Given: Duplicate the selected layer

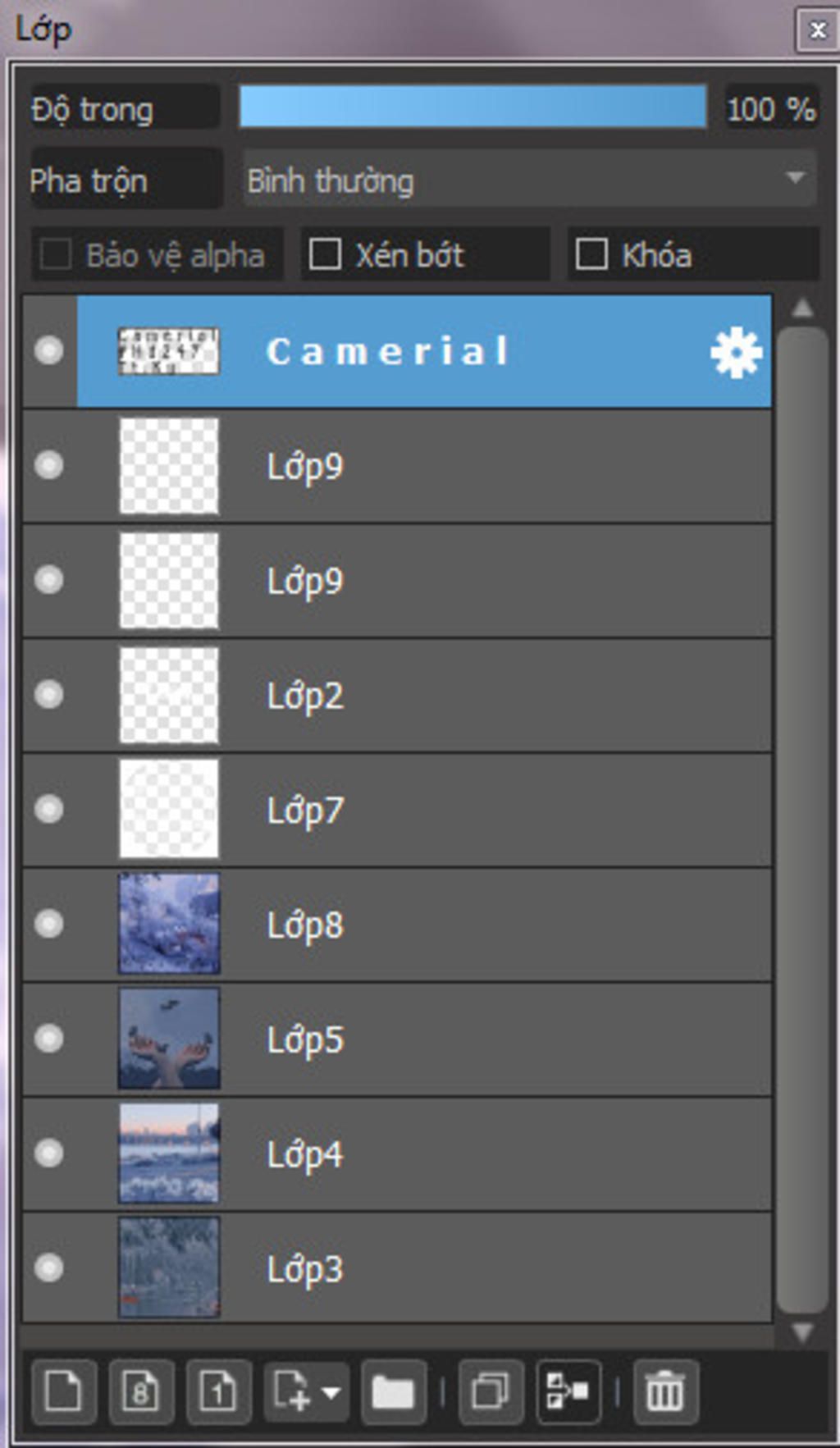Looking at the screenshot, I should point(491,1391).
